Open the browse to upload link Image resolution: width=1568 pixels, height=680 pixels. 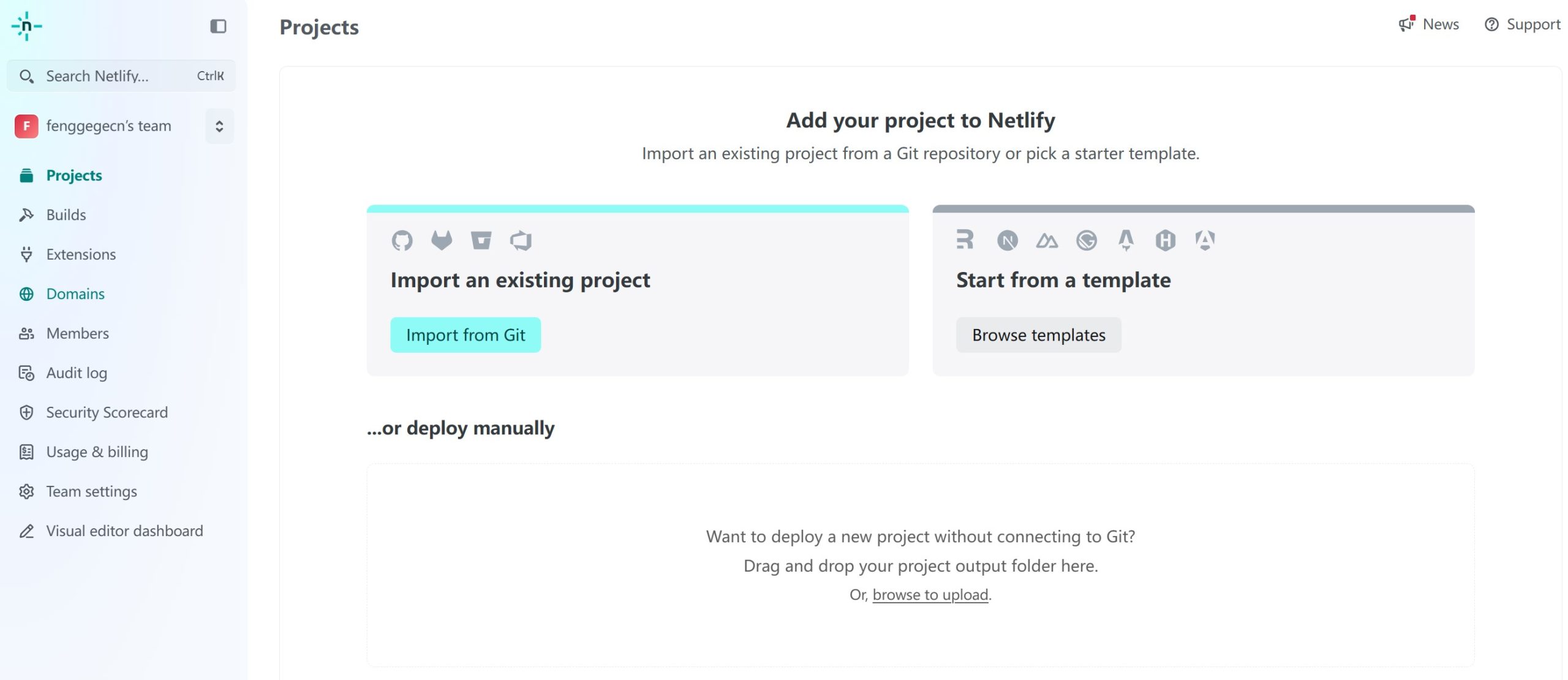(930, 594)
